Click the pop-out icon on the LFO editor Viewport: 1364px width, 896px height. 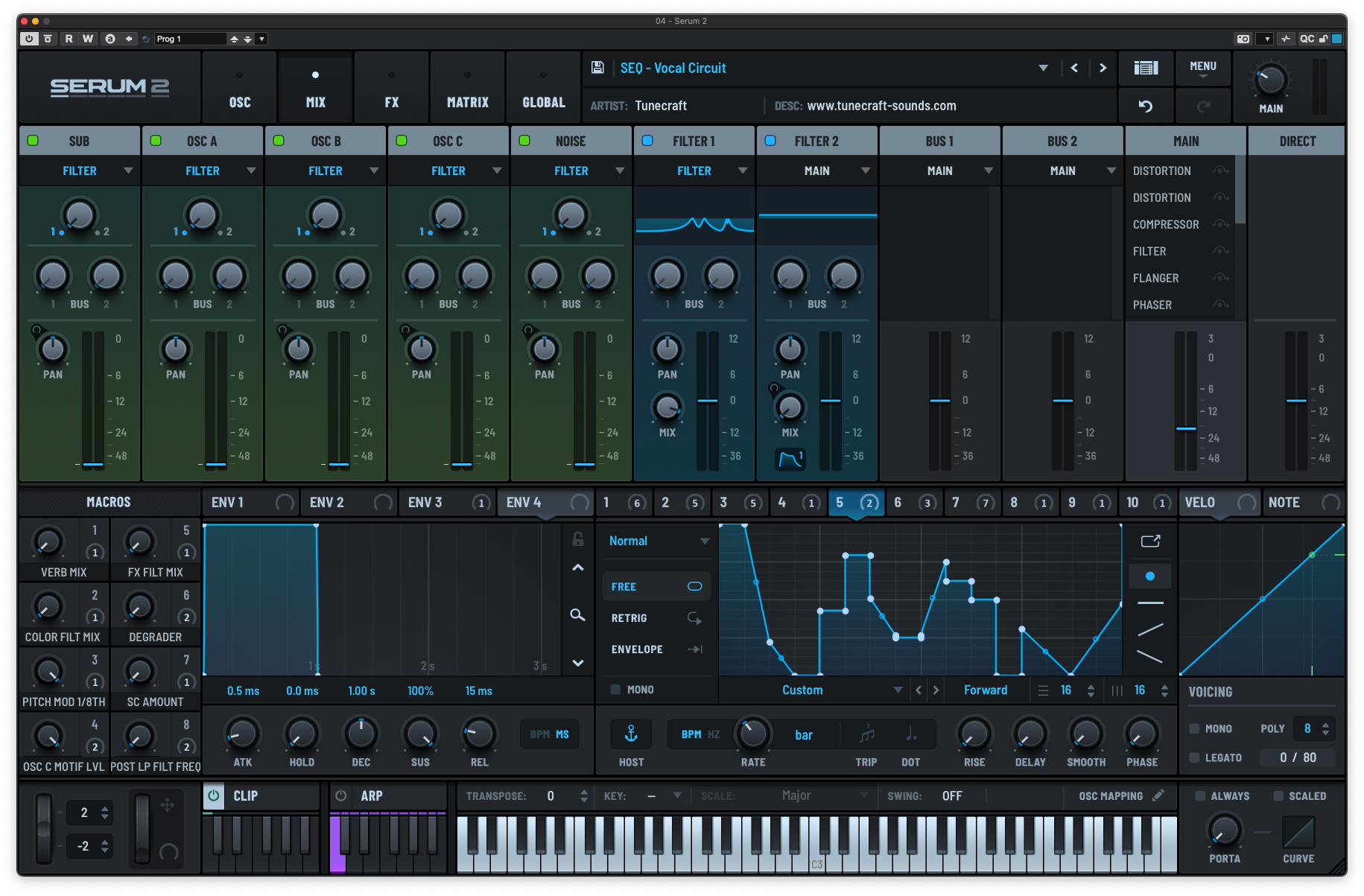coord(1149,541)
